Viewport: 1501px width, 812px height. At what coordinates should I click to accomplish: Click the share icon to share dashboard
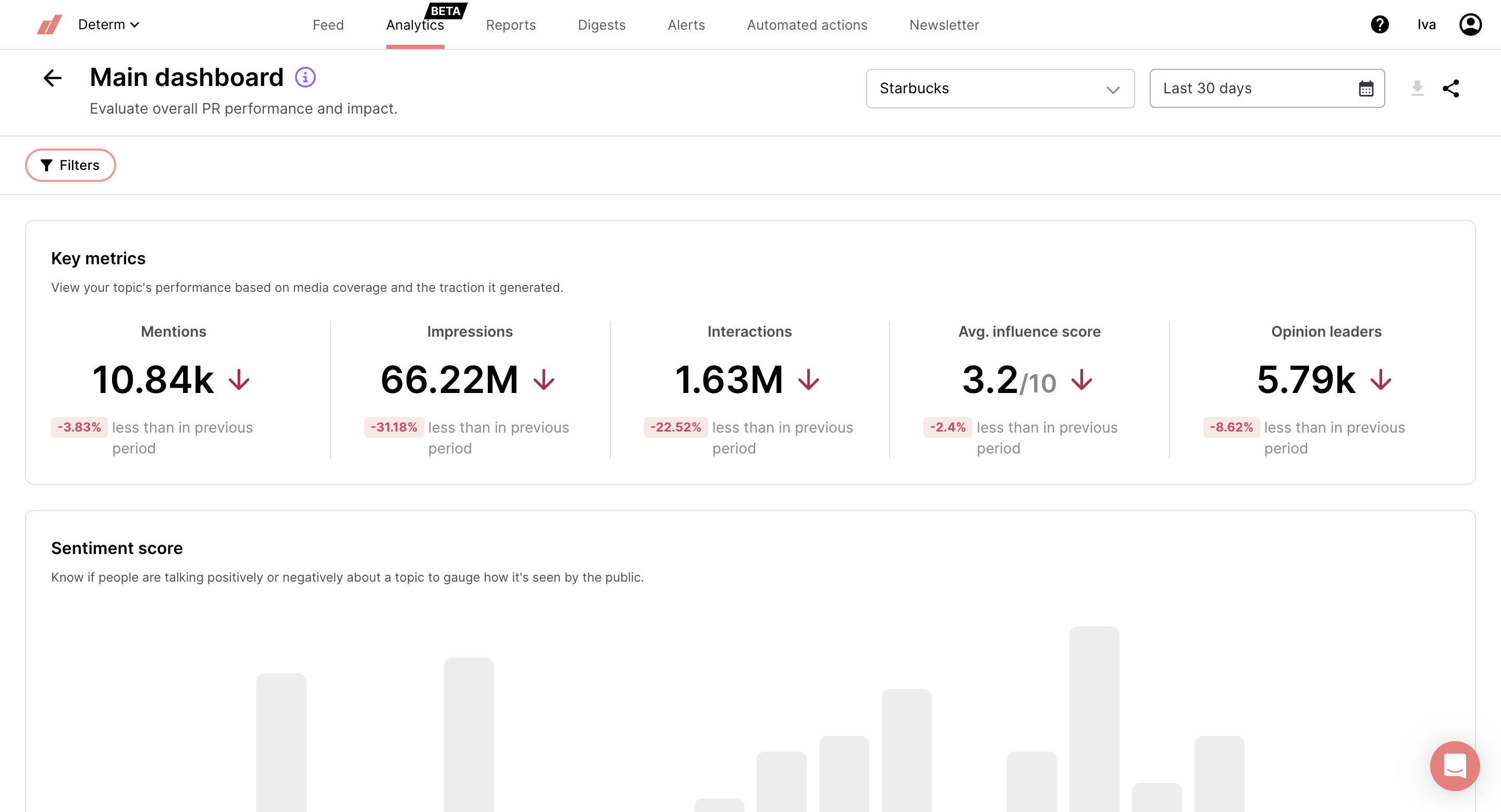pyautogui.click(x=1452, y=88)
